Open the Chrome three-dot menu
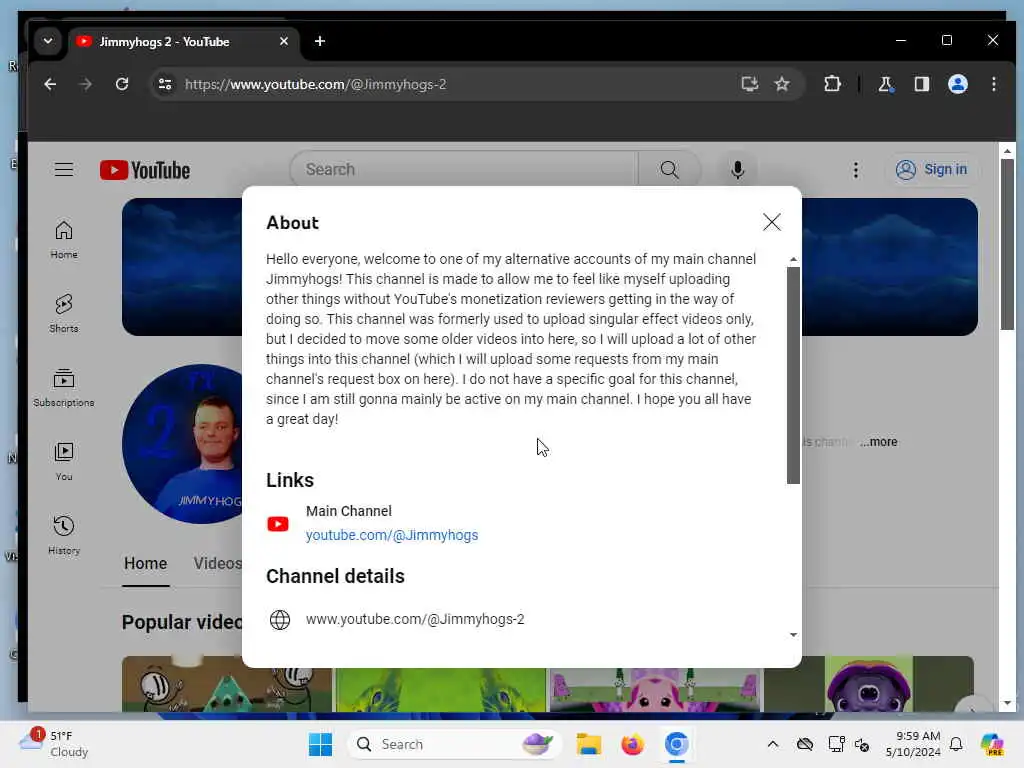The height and width of the screenshot is (768, 1024). click(x=993, y=84)
